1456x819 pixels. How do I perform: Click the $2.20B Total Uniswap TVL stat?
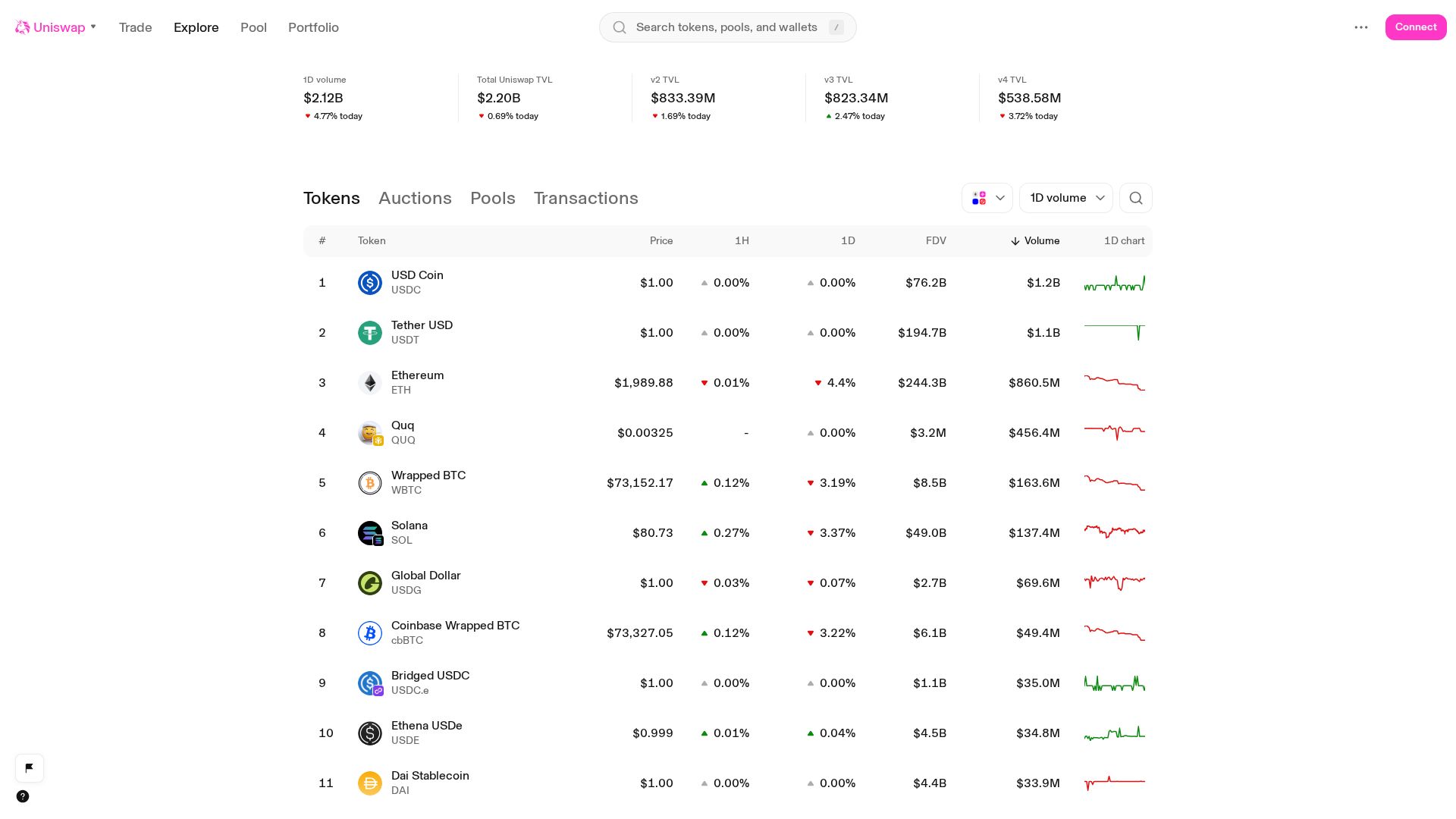(499, 98)
